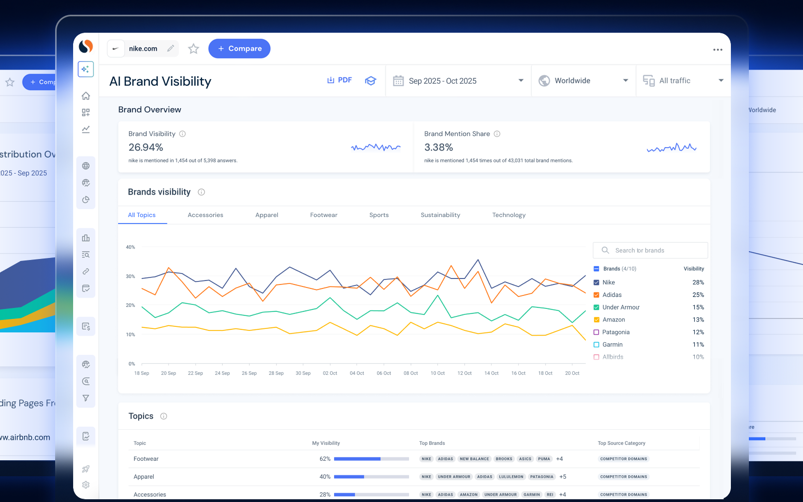This screenshot has height=502, width=803.
Task: Switch to the Footwear tab
Action: [x=324, y=215]
